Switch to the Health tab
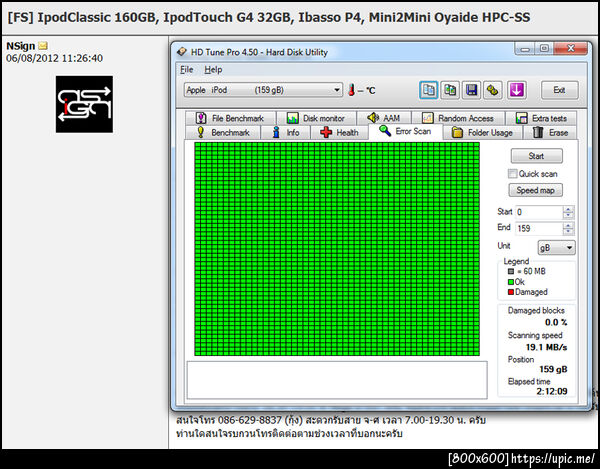Screen dimensions: 600x469 339,132
